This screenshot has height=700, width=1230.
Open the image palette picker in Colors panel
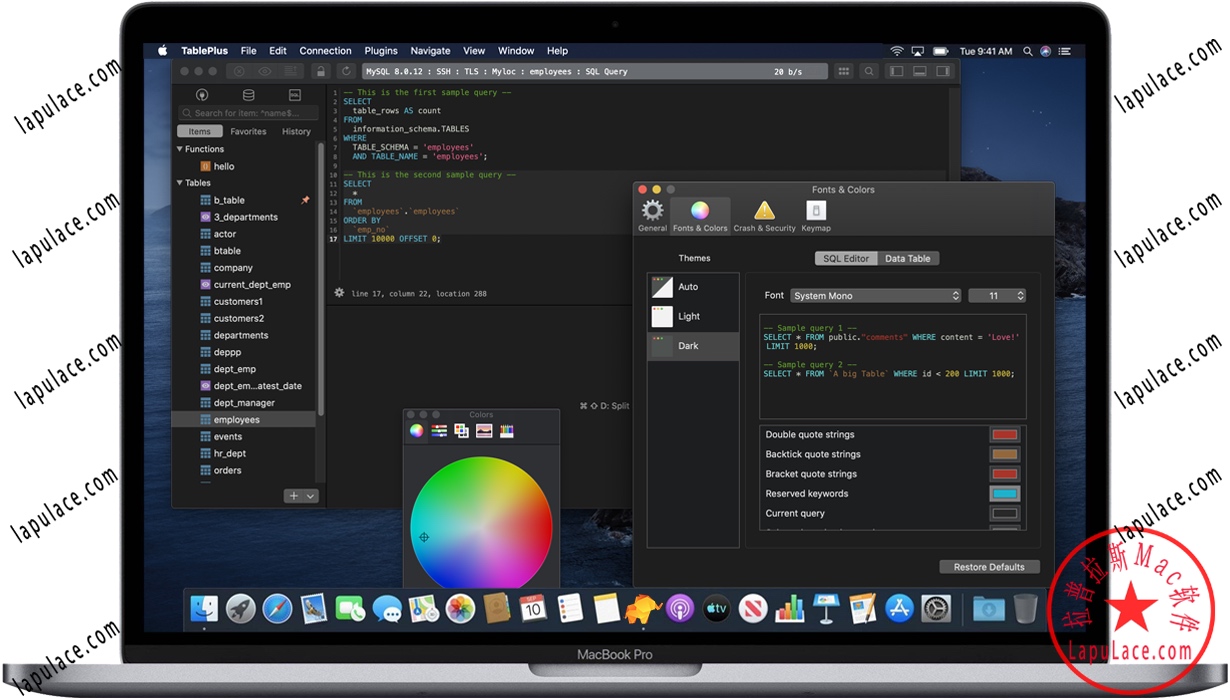pos(483,430)
